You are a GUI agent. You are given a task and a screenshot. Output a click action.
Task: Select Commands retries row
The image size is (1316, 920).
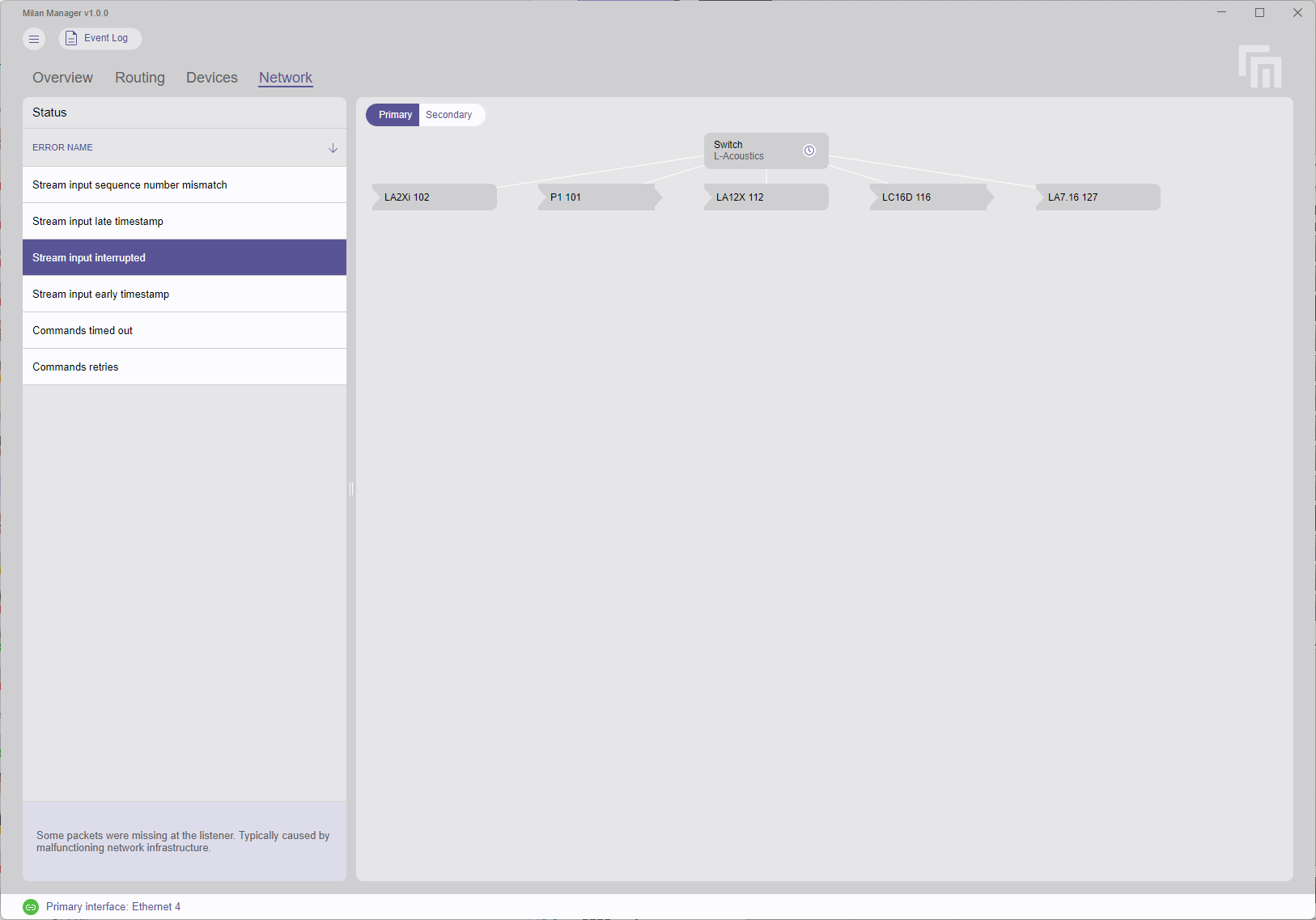click(x=185, y=367)
